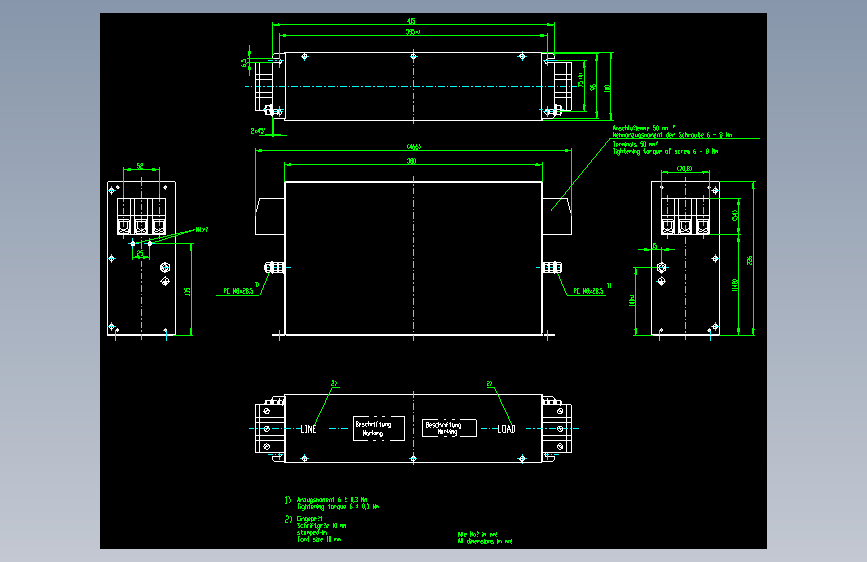Click the "LINE" label in the bottom view
This screenshot has width=867, height=562.
click(309, 429)
